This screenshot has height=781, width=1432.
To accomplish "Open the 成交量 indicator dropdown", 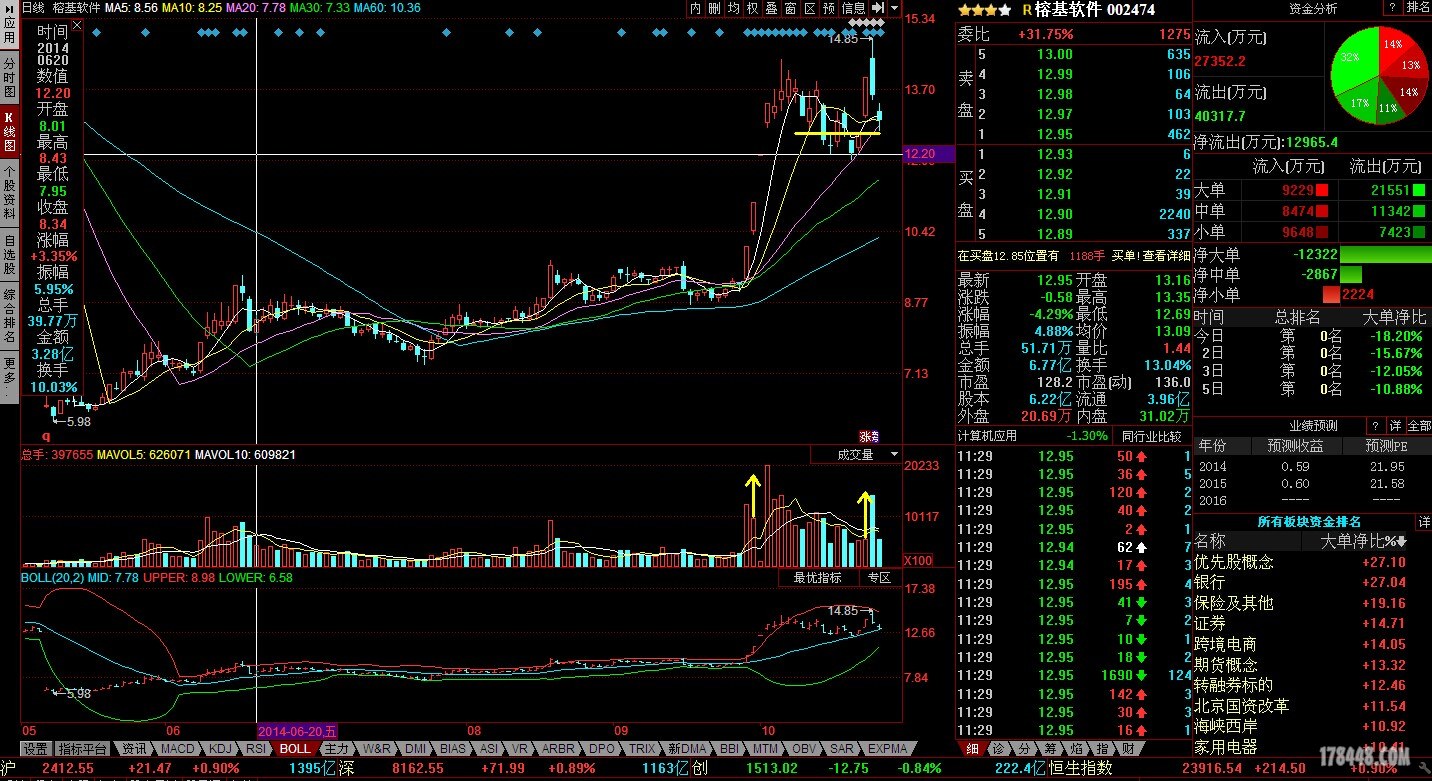I will point(863,455).
